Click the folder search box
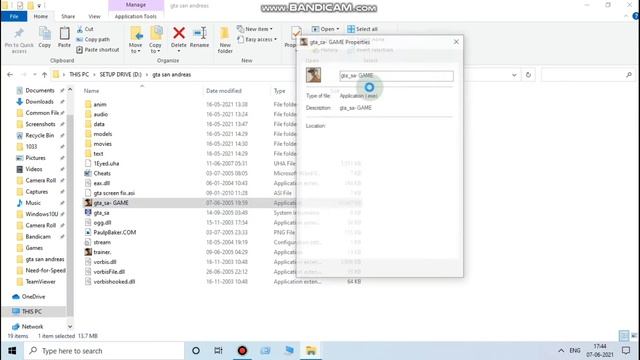Screen dimensions: 640x360 click(x=588, y=75)
